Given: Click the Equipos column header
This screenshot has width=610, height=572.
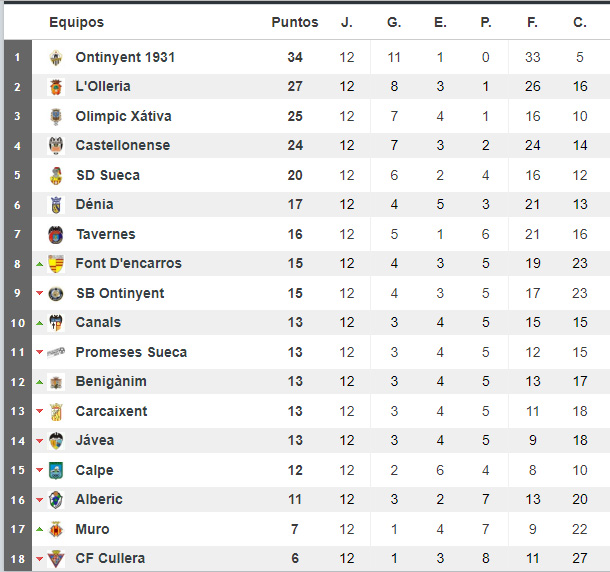Looking at the screenshot, I should [x=76, y=22].
